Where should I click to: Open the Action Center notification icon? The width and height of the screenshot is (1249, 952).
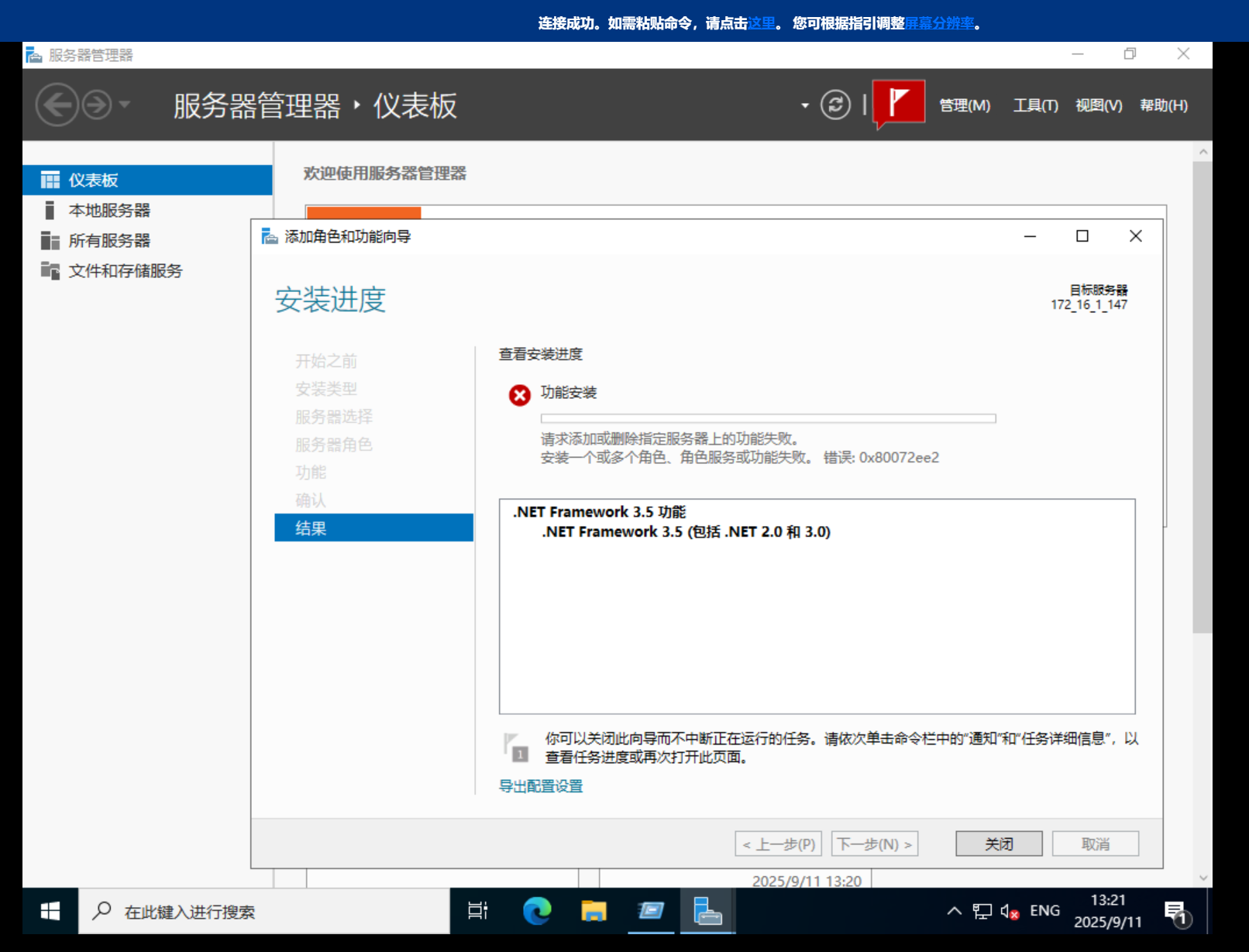(x=1178, y=912)
